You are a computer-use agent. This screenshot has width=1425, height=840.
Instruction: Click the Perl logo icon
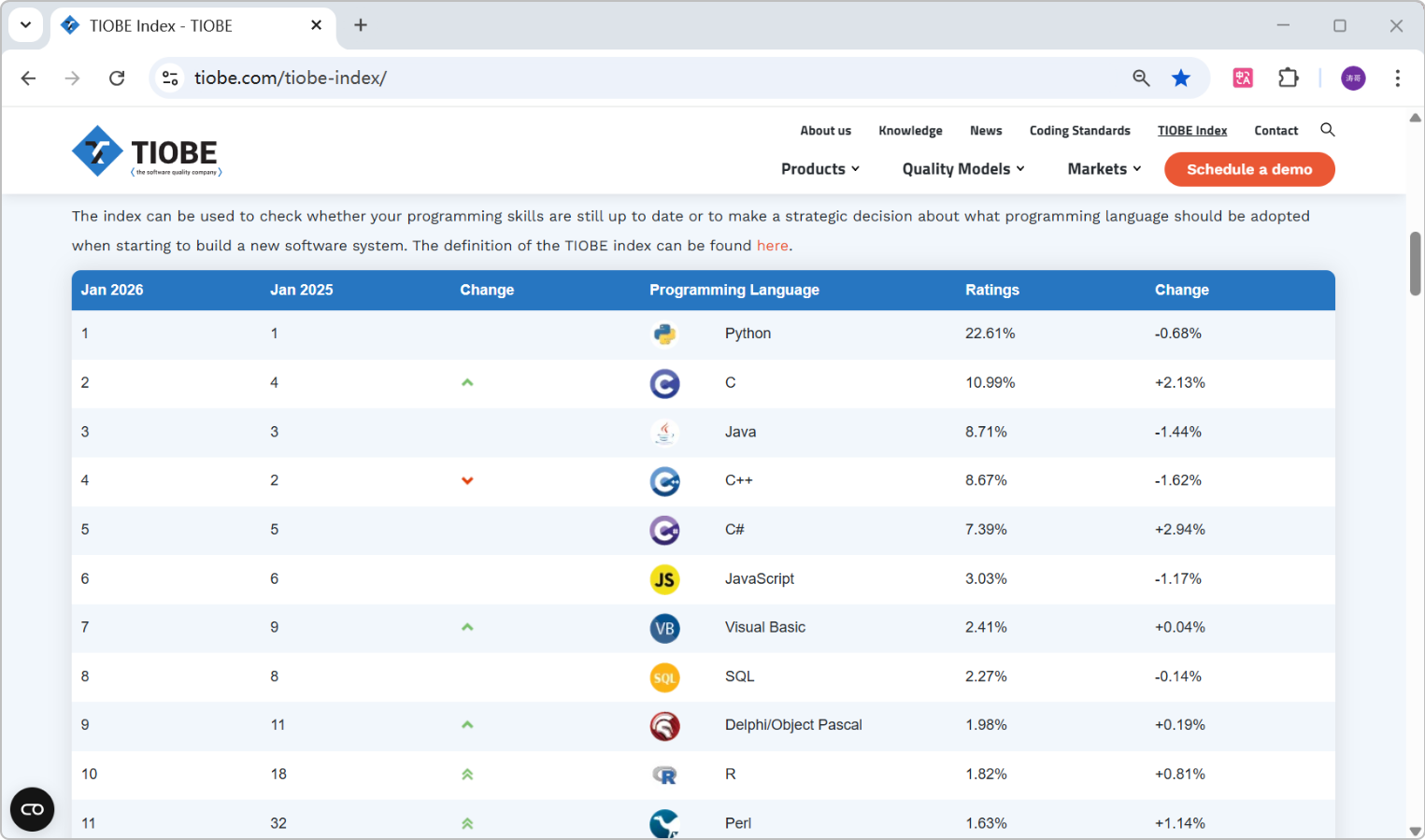pyautogui.click(x=664, y=823)
